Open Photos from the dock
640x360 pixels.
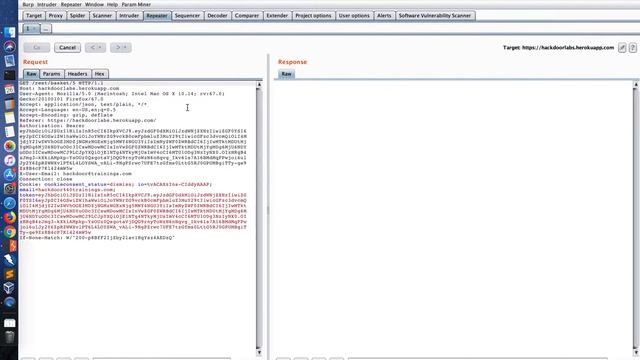9,146
